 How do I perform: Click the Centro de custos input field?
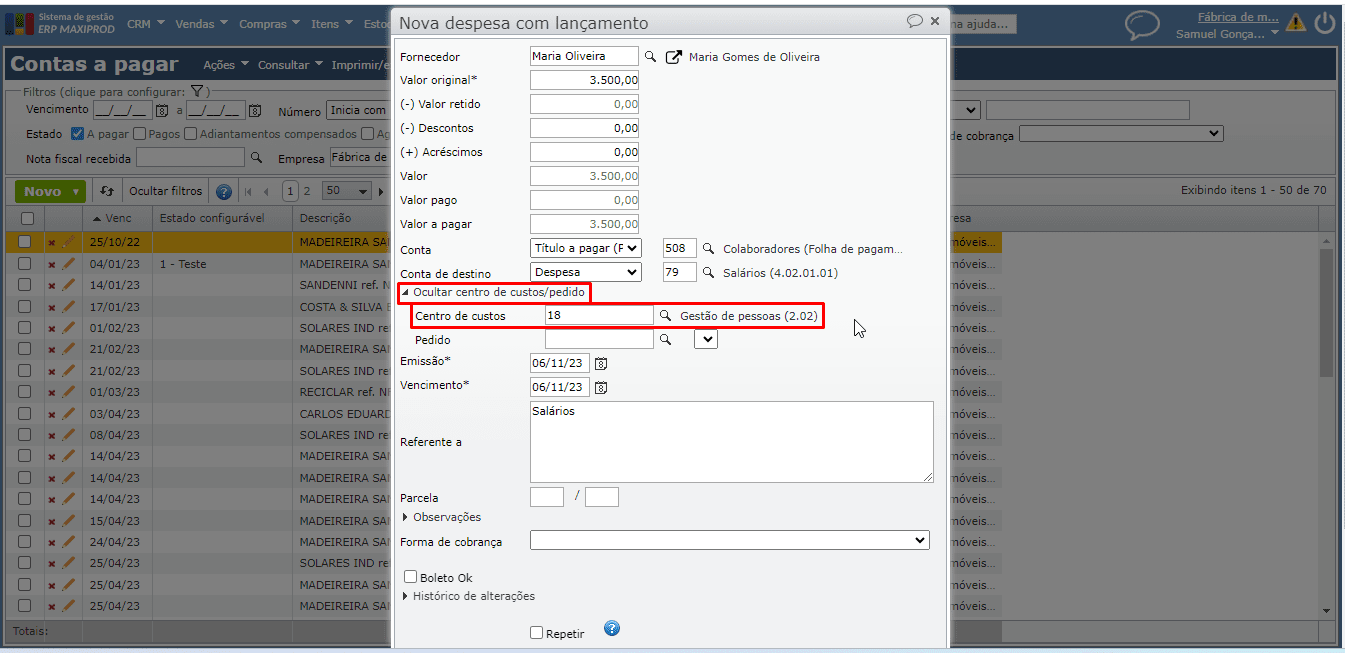coord(599,315)
